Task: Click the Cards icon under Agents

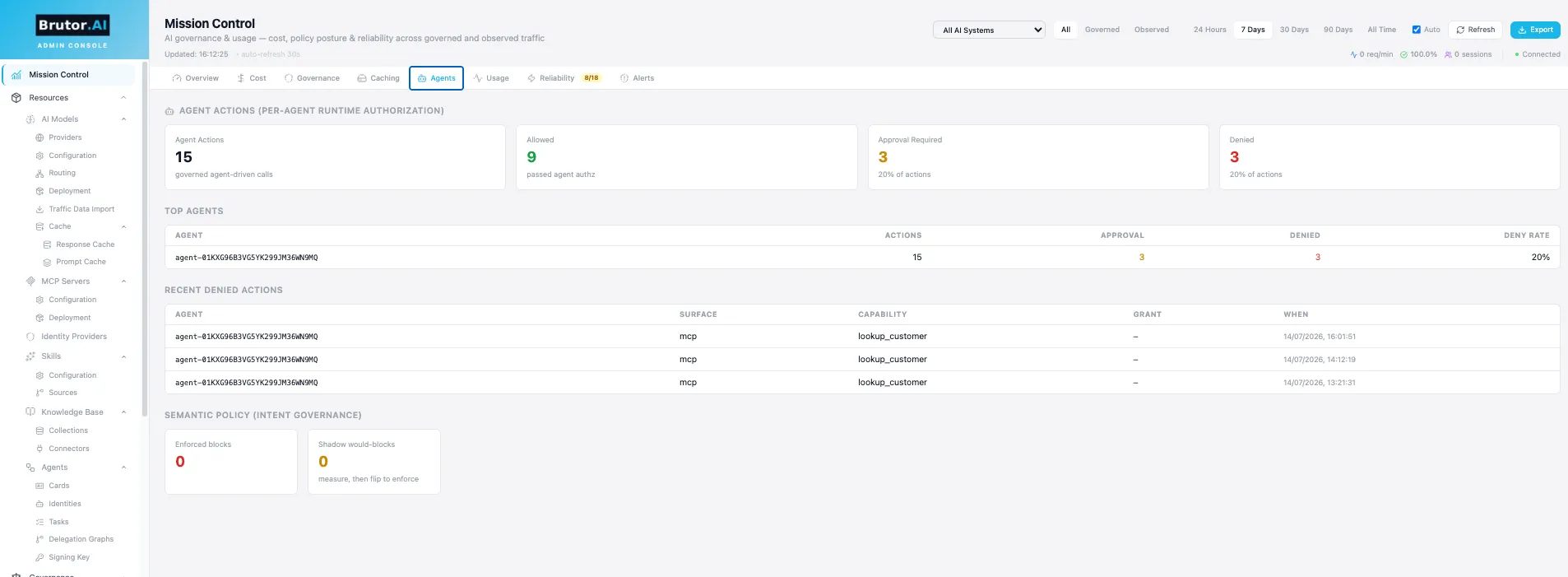Action: click(39, 486)
